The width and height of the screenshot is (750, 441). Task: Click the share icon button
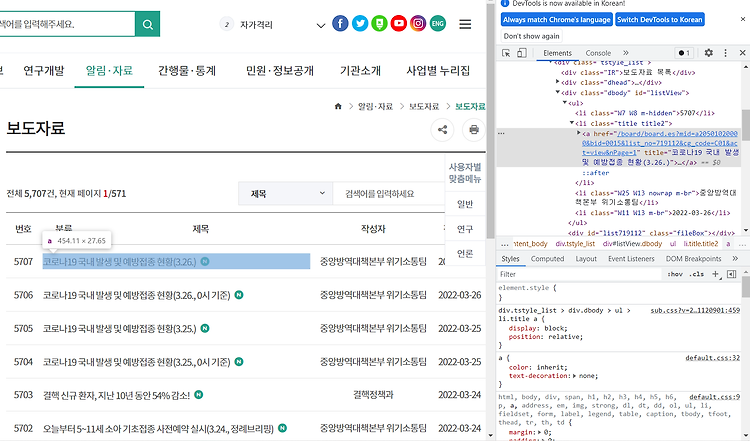[442, 130]
